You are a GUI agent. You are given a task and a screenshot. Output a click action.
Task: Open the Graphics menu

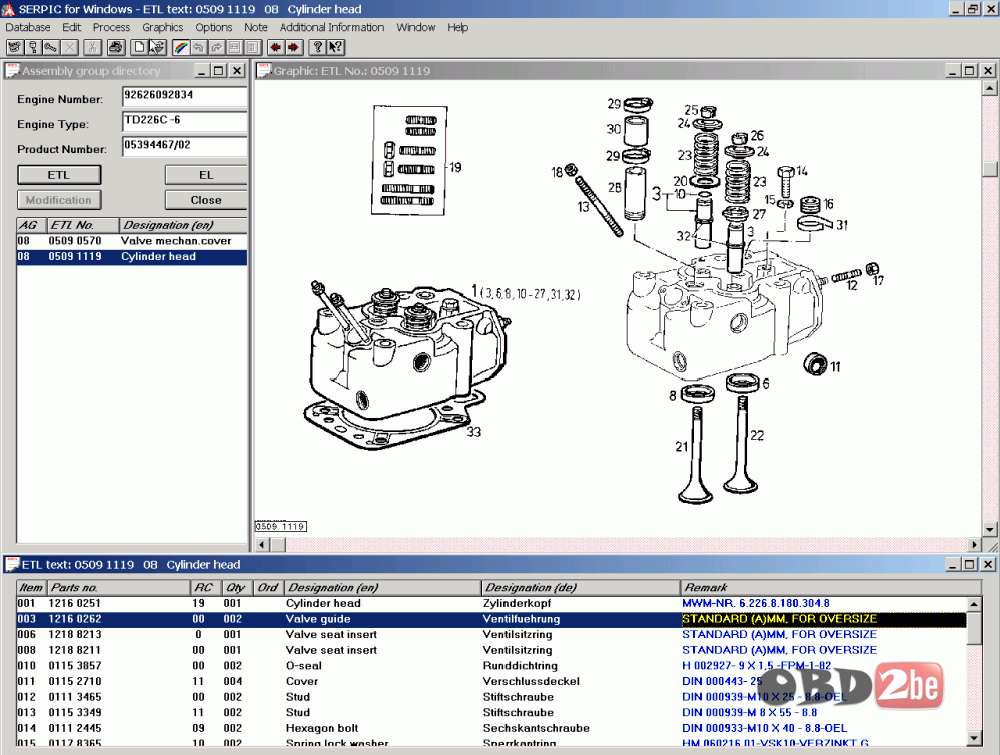point(163,27)
